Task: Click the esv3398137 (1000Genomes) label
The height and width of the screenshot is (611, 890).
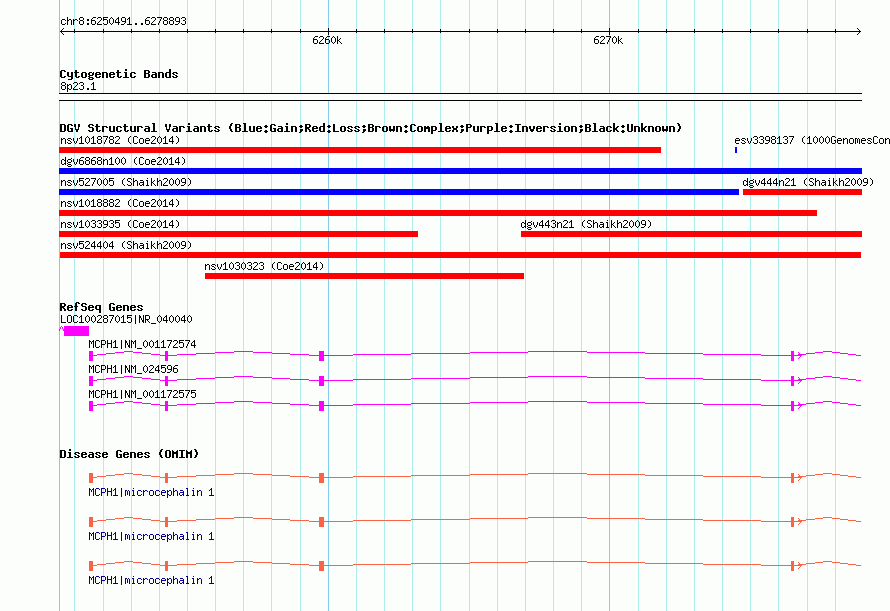Action: (x=812, y=140)
